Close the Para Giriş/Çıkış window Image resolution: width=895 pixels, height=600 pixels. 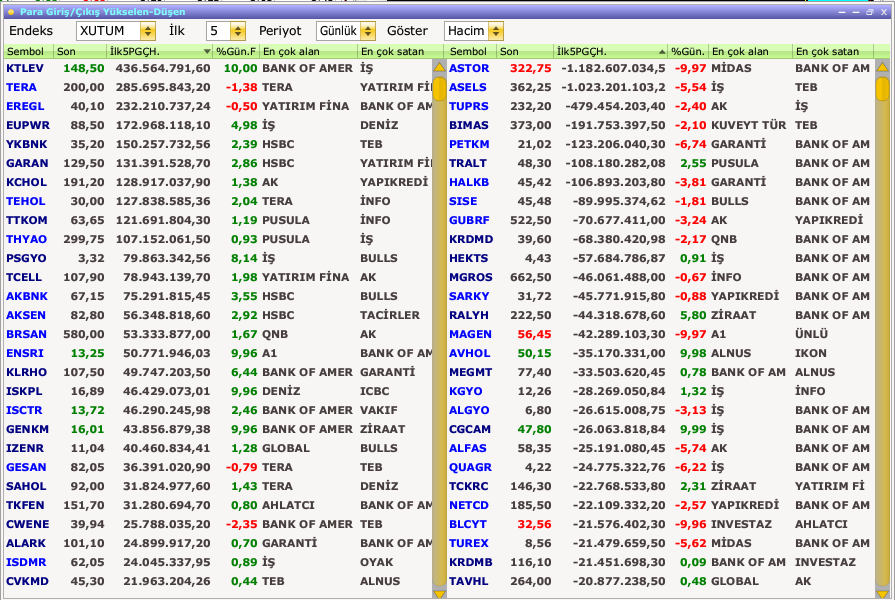point(884,11)
